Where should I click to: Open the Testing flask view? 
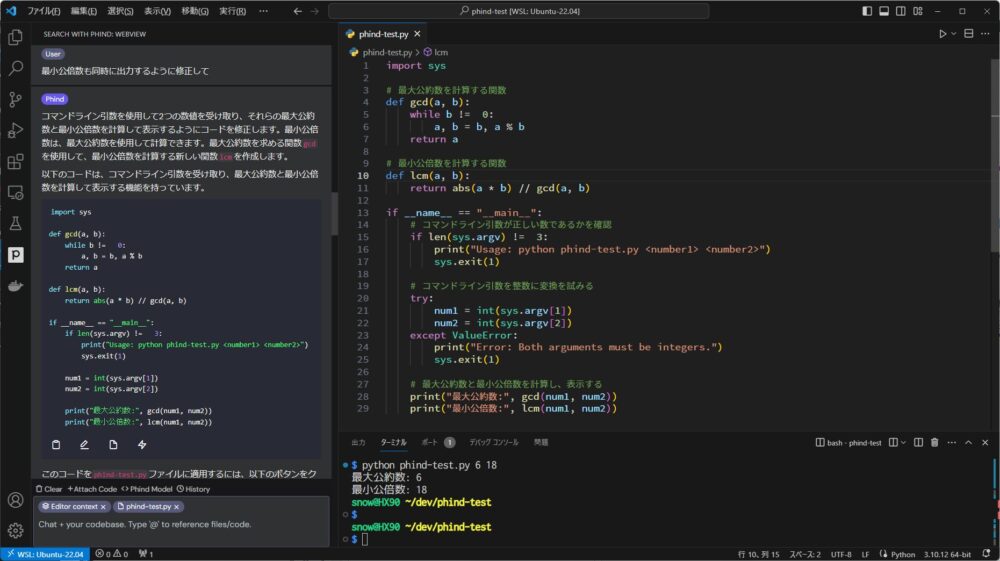pos(15,223)
